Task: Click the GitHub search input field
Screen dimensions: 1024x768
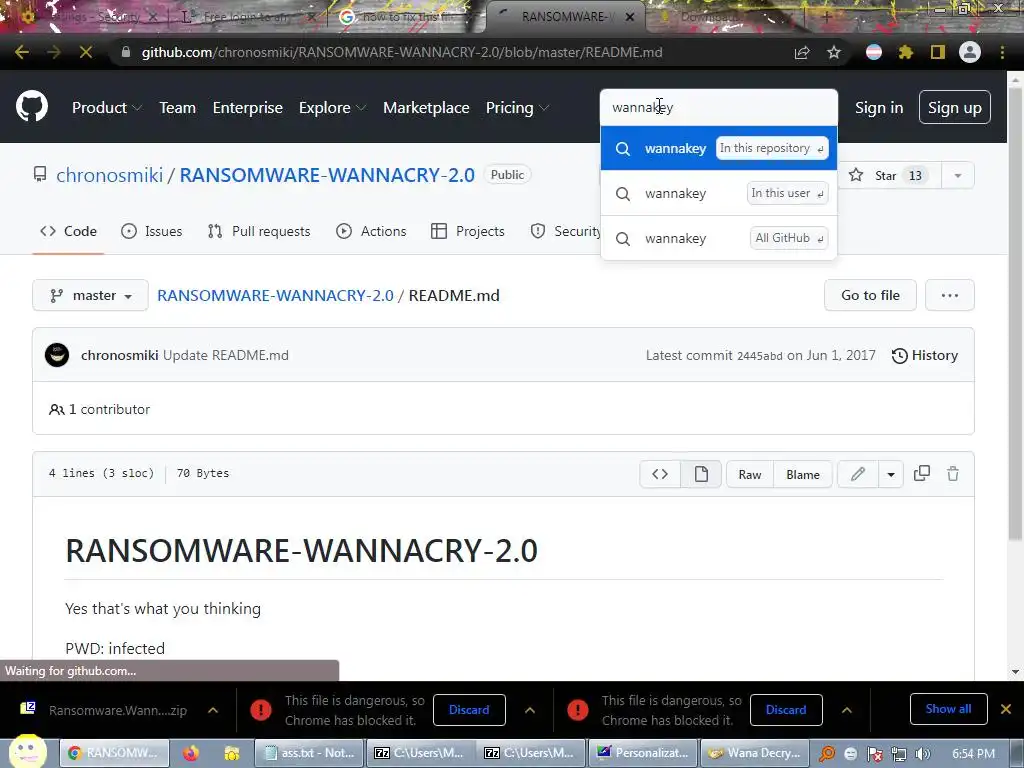Action: click(x=718, y=107)
